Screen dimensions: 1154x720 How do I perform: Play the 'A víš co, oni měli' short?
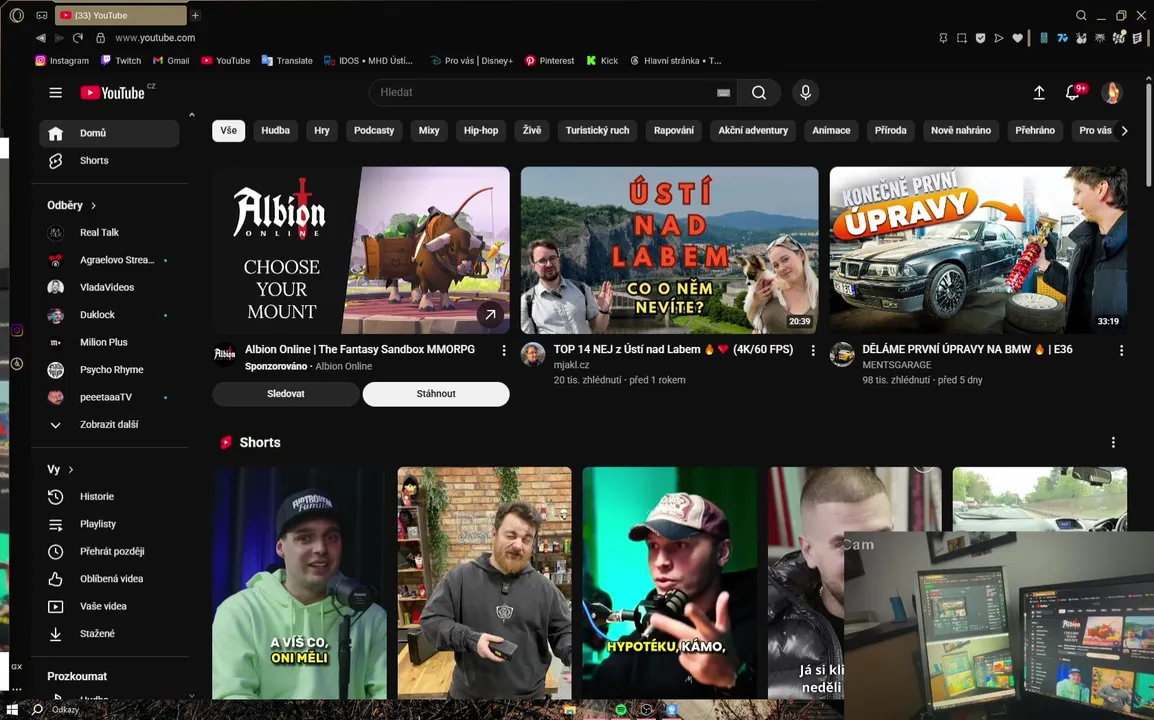tap(299, 583)
